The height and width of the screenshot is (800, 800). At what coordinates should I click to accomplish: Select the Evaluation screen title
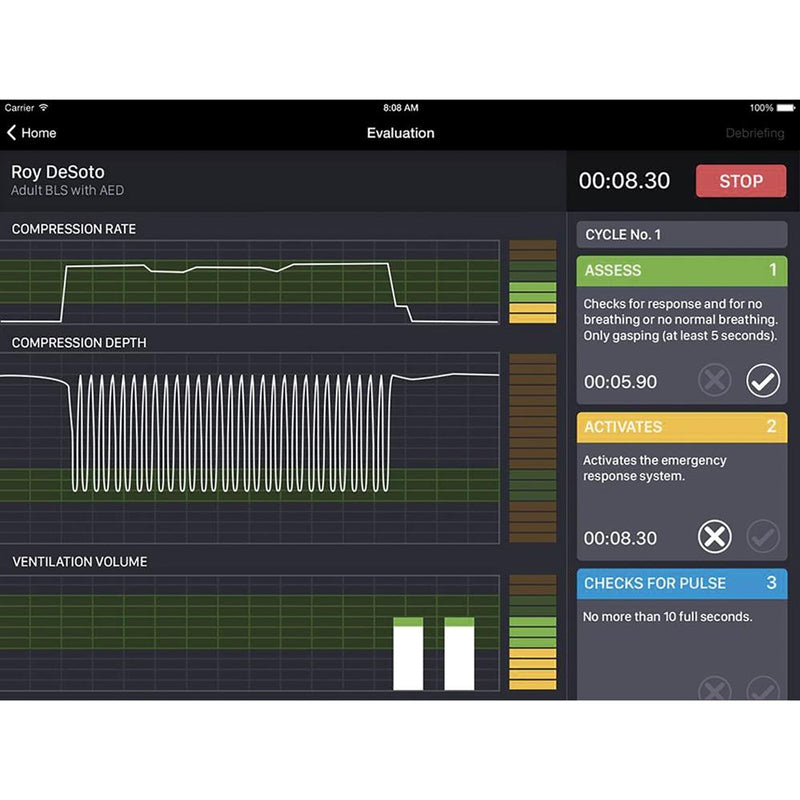pyautogui.click(x=400, y=132)
